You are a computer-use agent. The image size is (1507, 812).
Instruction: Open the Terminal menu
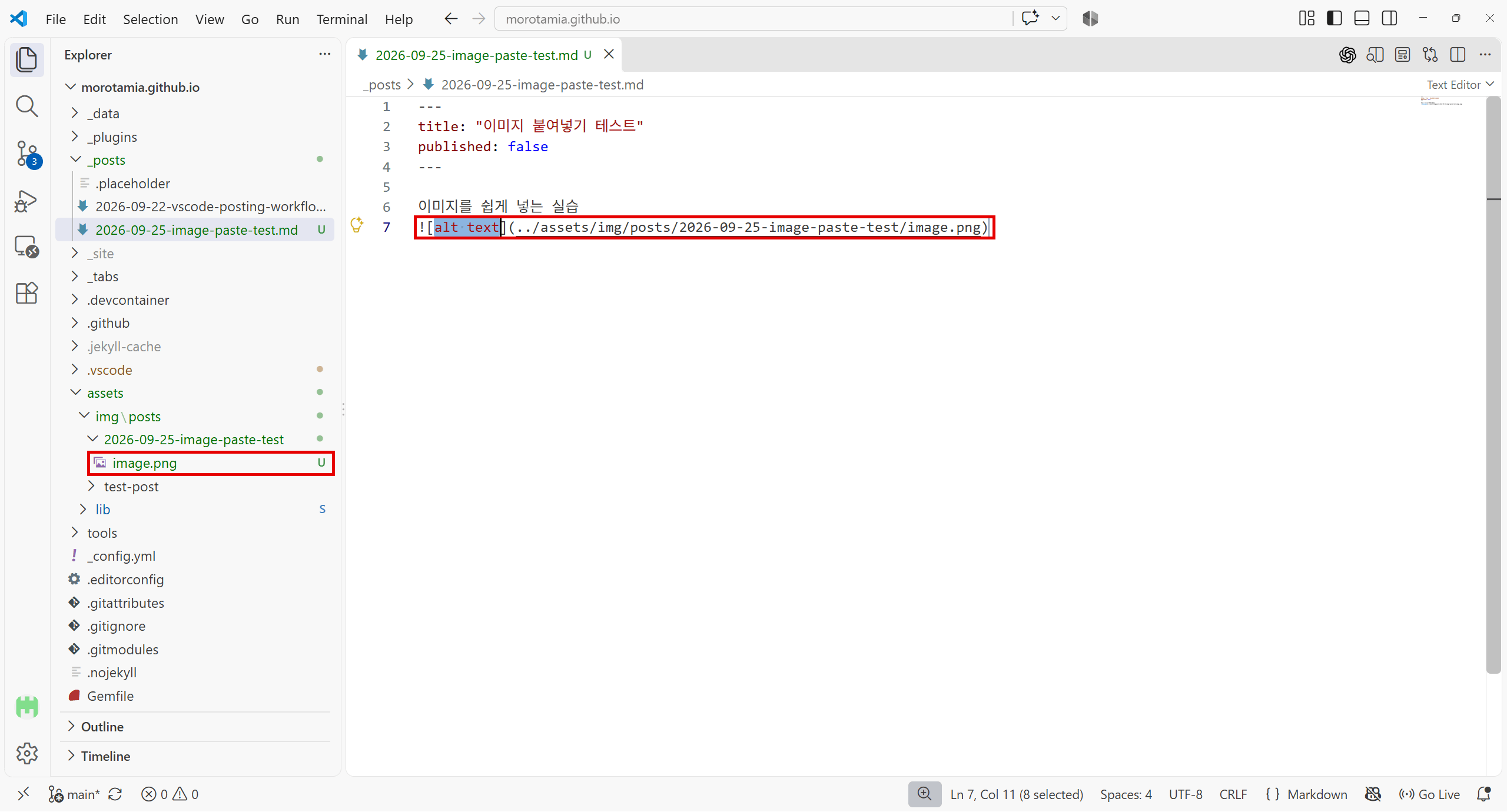tap(342, 19)
